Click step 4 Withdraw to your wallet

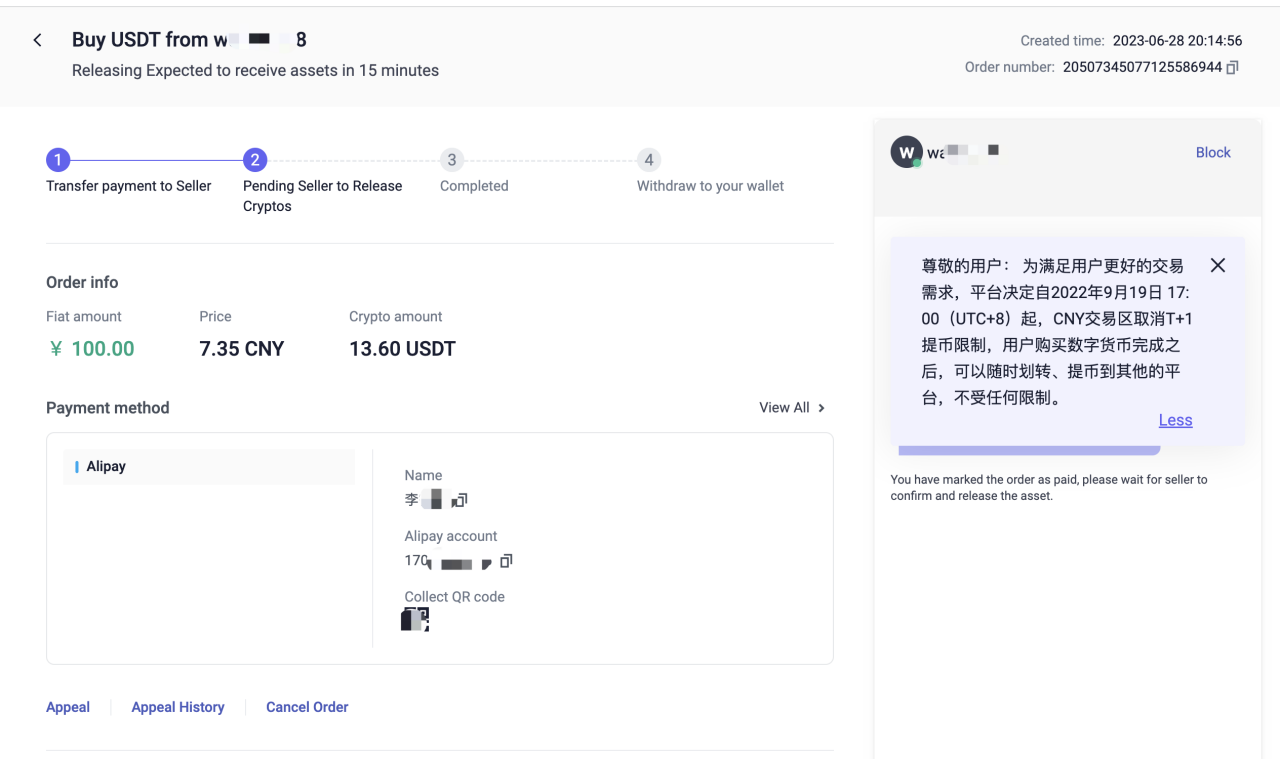point(649,160)
